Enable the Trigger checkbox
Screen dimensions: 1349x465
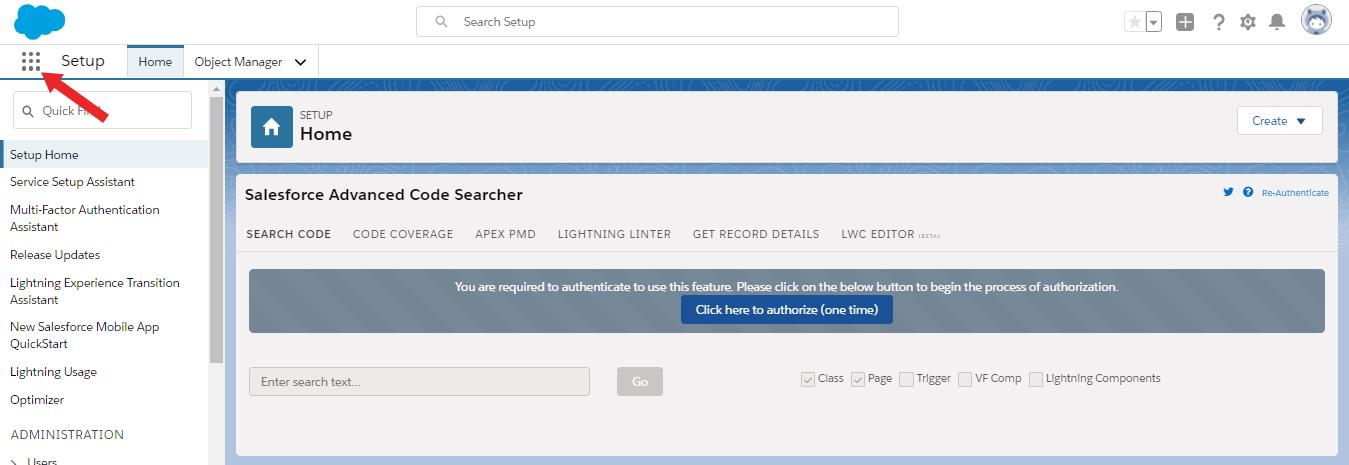[x=906, y=379]
